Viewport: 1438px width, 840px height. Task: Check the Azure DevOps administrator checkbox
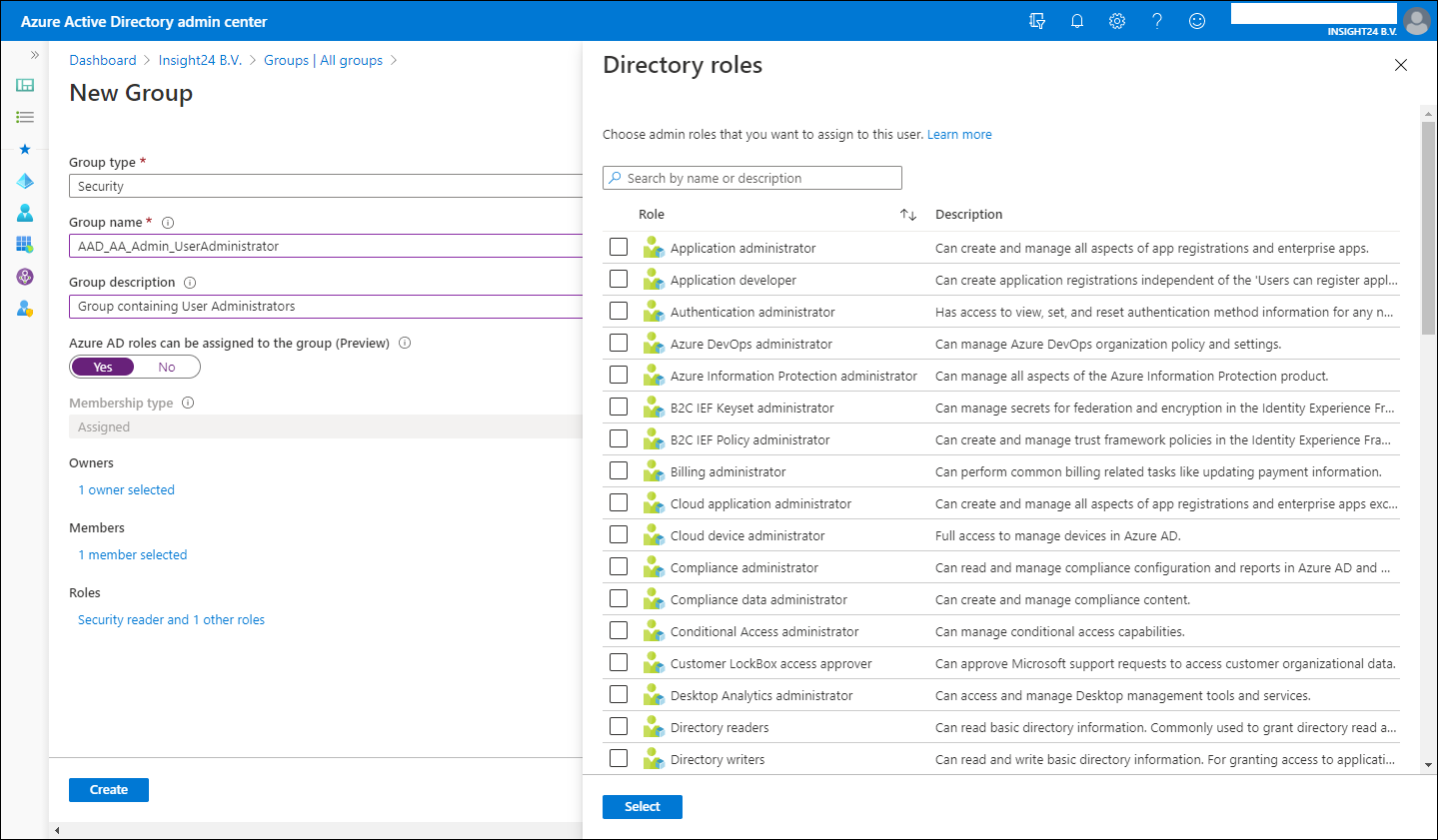619,343
